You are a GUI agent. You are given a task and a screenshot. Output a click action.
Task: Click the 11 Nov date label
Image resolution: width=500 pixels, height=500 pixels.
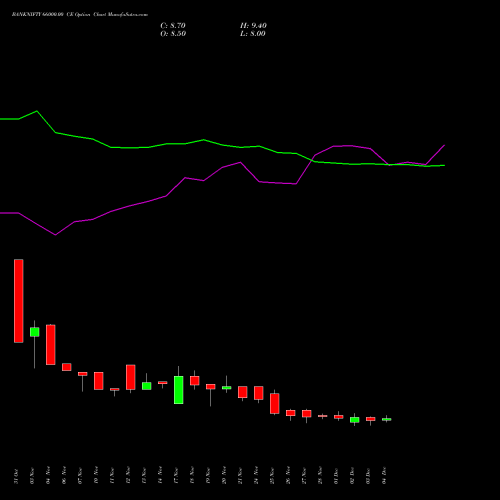(112, 476)
